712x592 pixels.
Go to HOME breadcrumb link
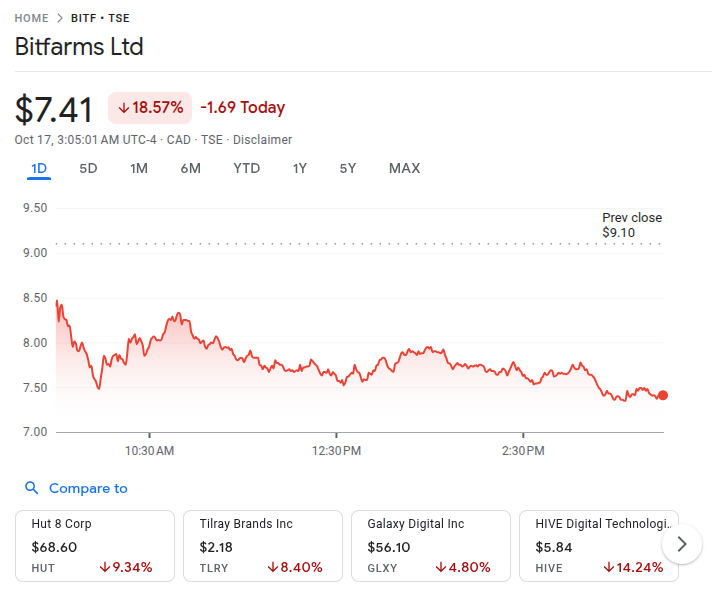32,18
